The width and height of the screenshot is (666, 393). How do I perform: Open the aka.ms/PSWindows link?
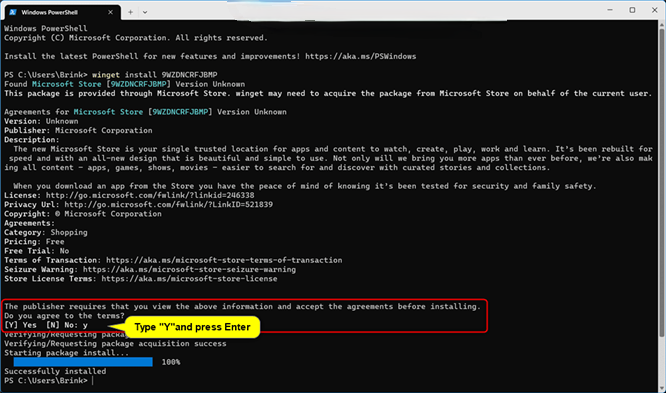(x=361, y=57)
